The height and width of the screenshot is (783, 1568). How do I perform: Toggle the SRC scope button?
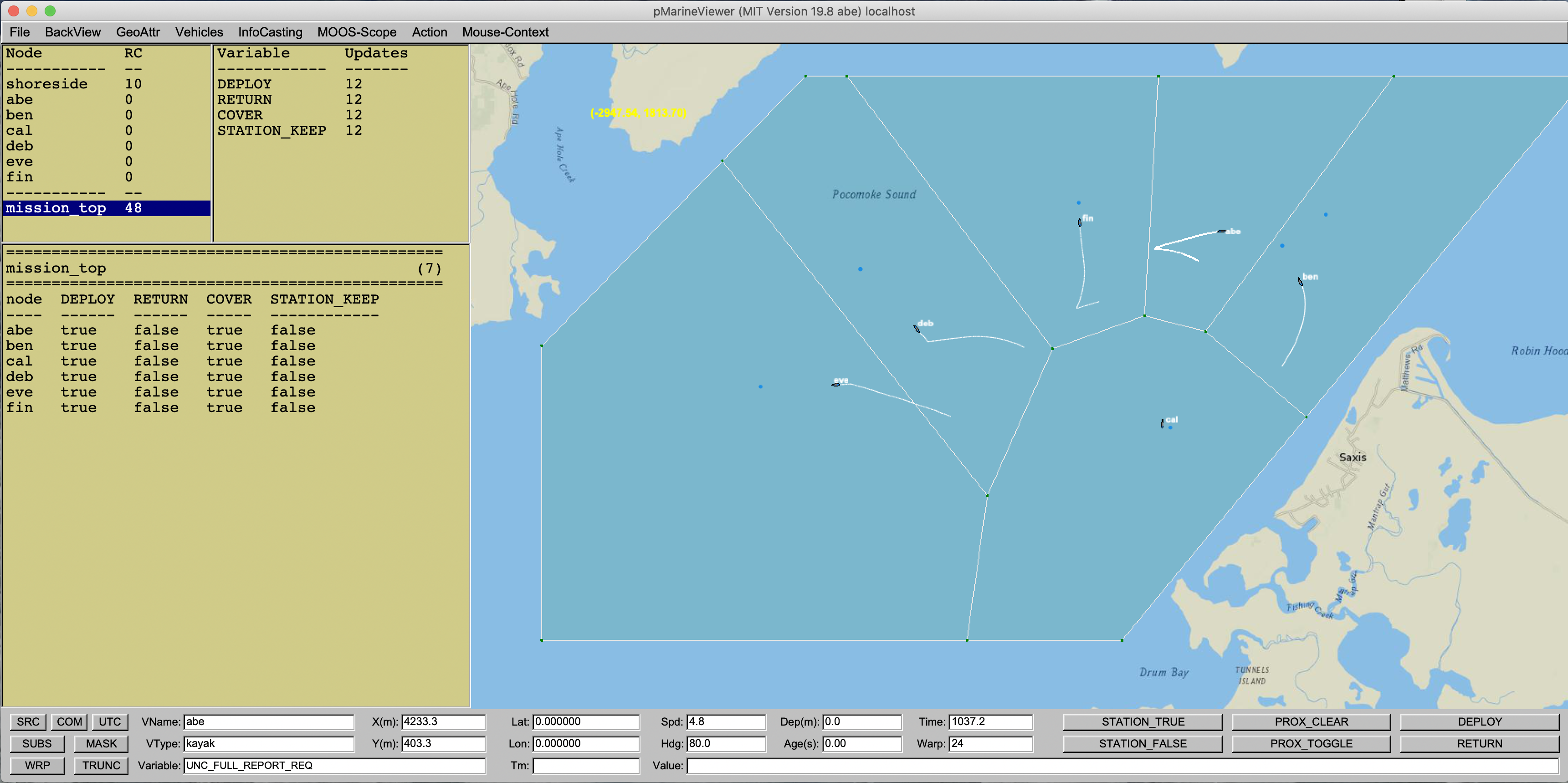28,721
